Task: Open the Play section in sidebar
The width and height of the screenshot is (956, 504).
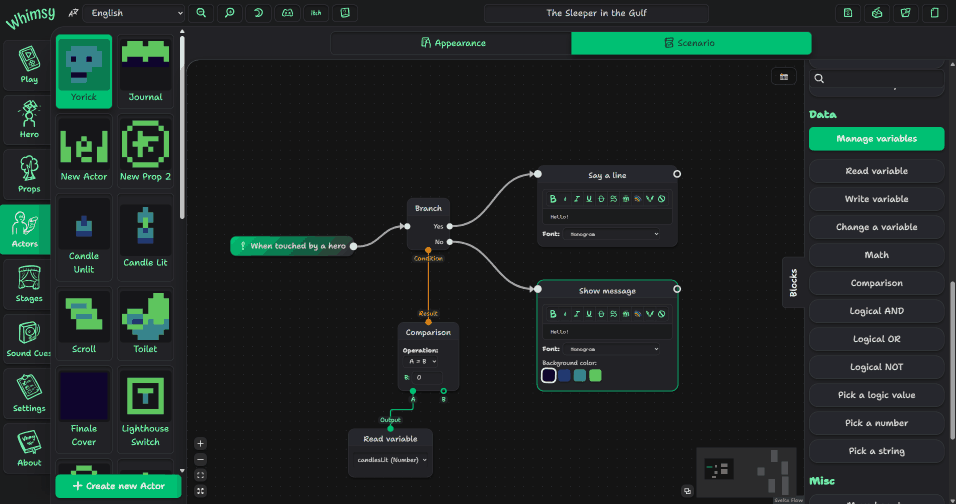Action: click(x=29, y=65)
